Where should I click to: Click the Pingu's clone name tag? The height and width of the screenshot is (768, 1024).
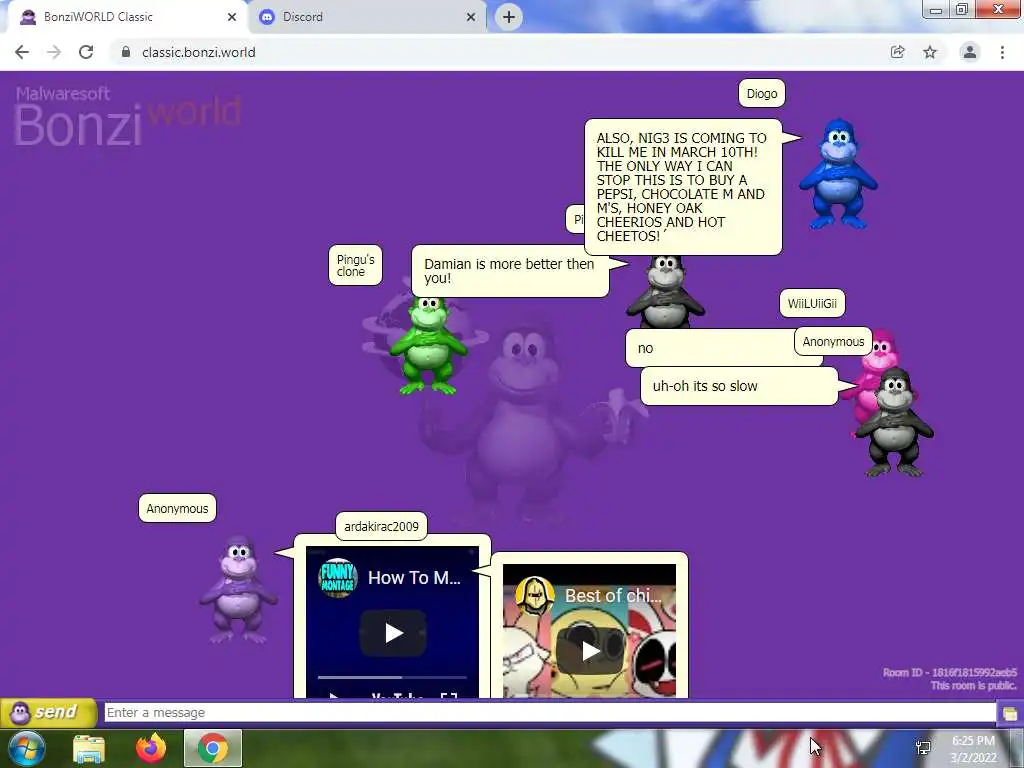point(355,265)
